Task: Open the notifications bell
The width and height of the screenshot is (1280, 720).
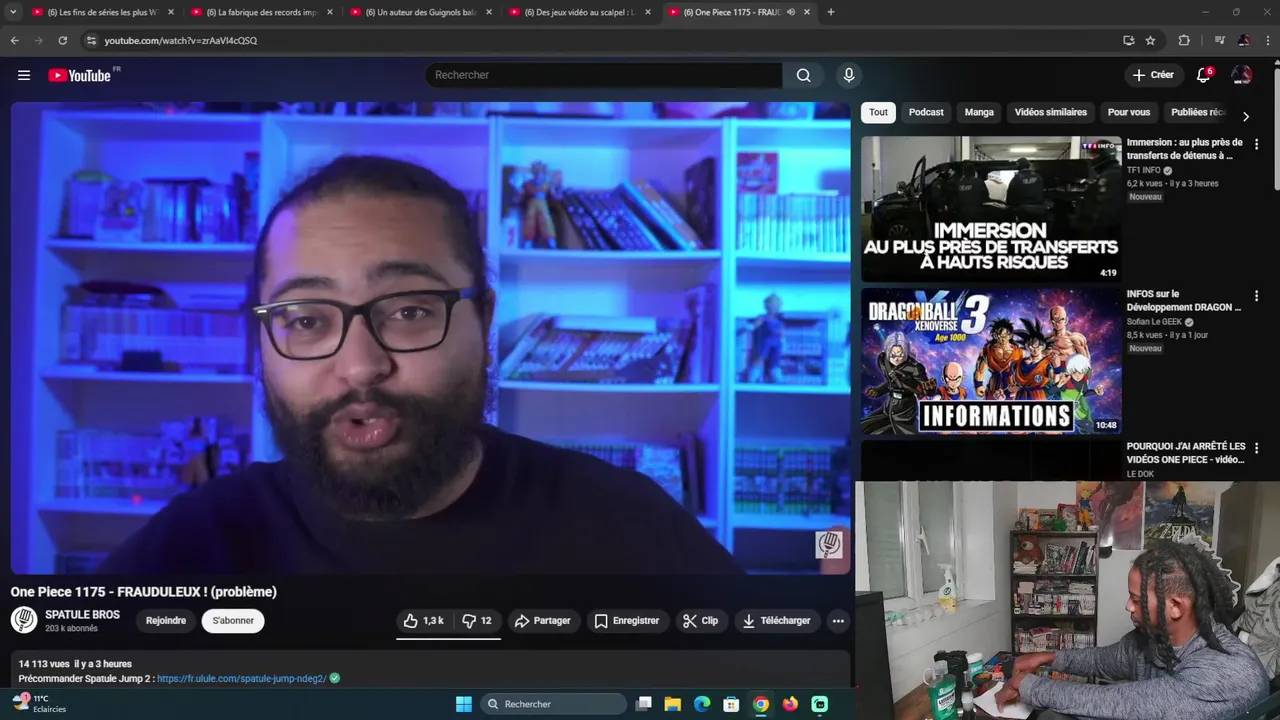Action: pyautogui.click(x=1203, y=75)
